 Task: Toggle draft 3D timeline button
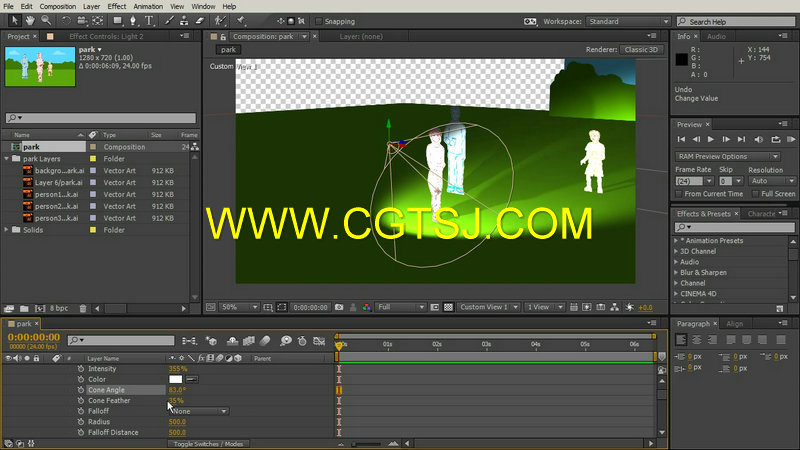211,341
